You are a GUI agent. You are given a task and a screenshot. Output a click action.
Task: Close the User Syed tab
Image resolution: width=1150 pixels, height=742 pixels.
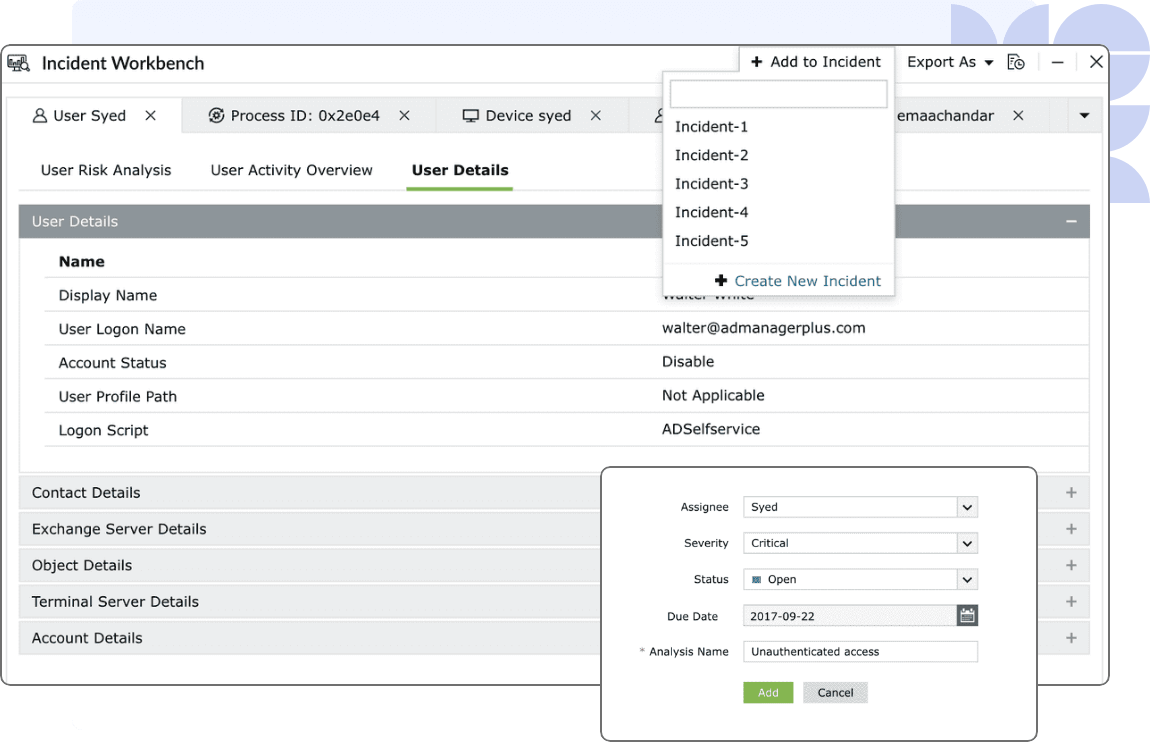[150, 116]
